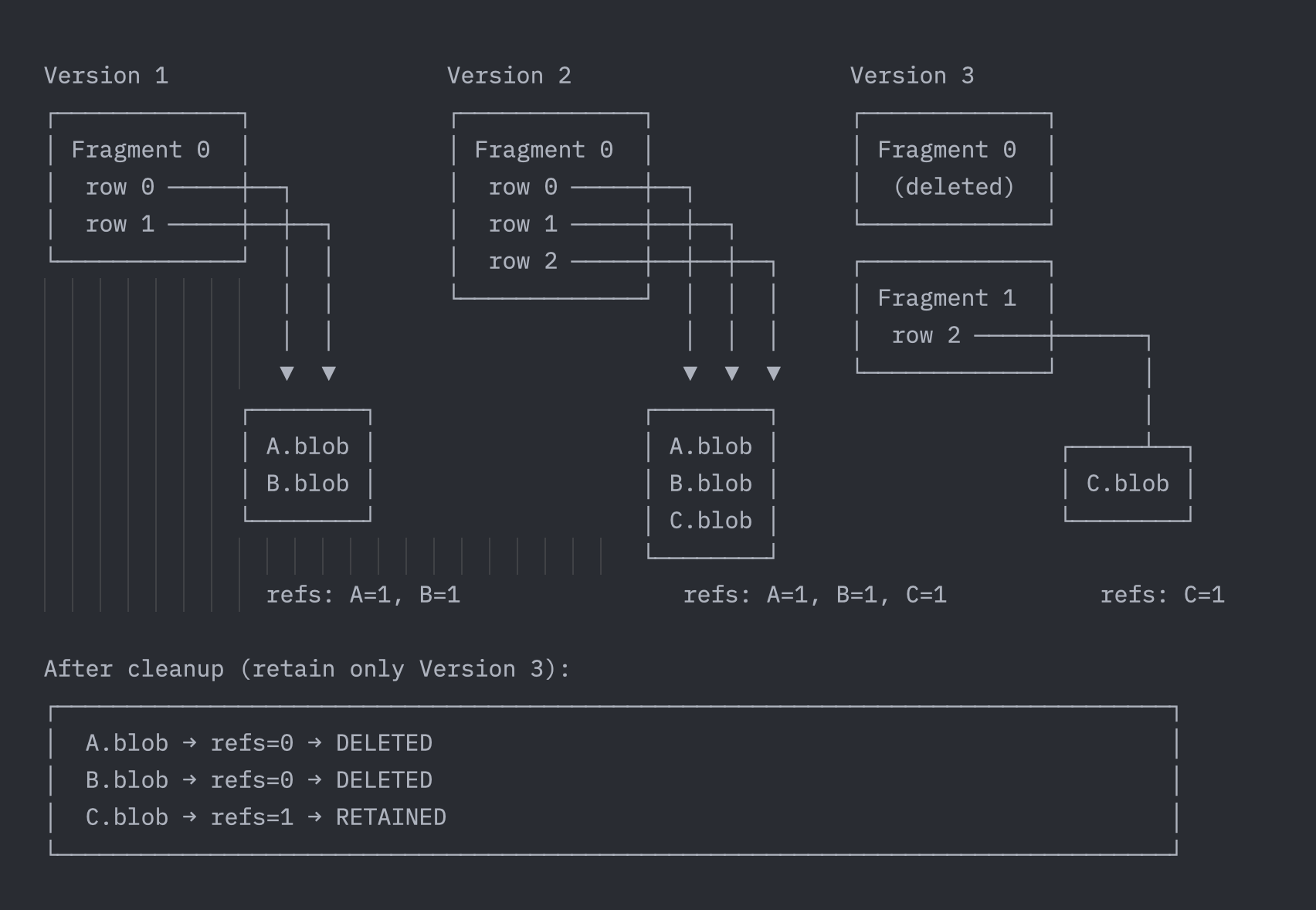Select row 2 inside Fragment 1

coord(926,335)
